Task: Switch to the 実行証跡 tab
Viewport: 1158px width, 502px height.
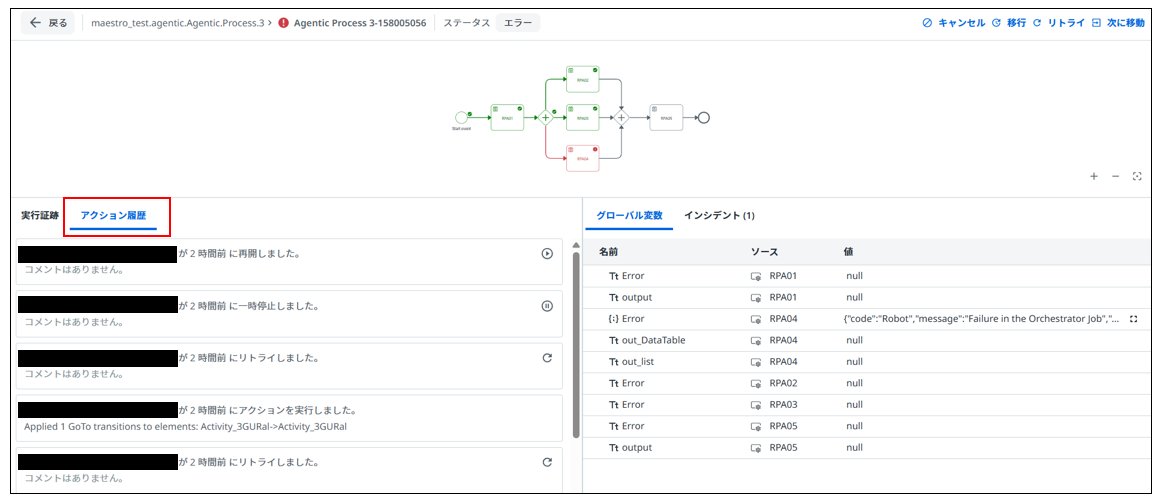Action: 40,215
